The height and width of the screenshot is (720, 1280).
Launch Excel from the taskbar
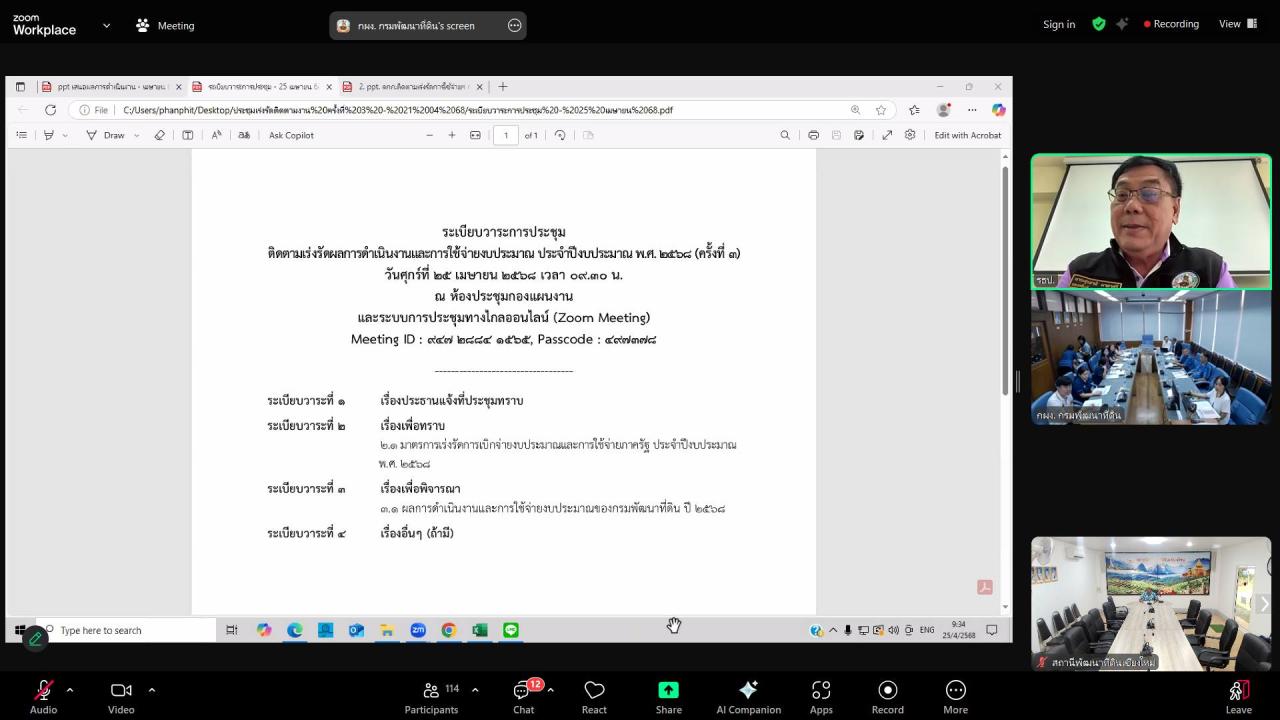pyautogui.click(x=479, y=629)
